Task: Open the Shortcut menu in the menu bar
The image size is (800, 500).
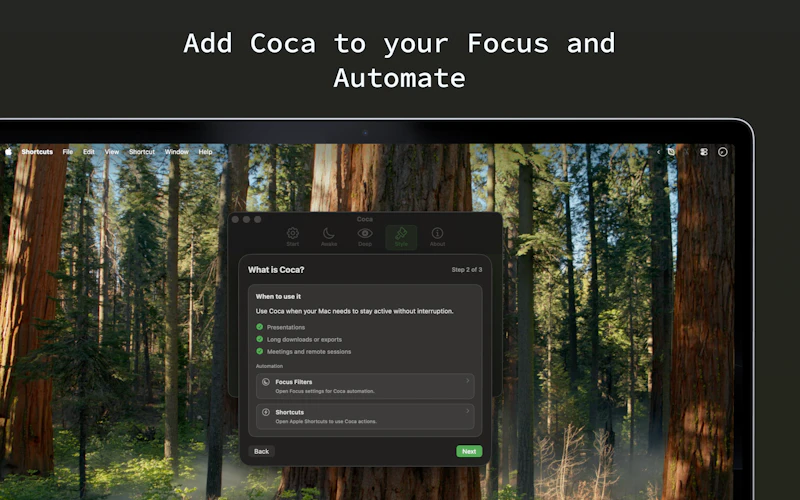Action: (x=142, y=152)
